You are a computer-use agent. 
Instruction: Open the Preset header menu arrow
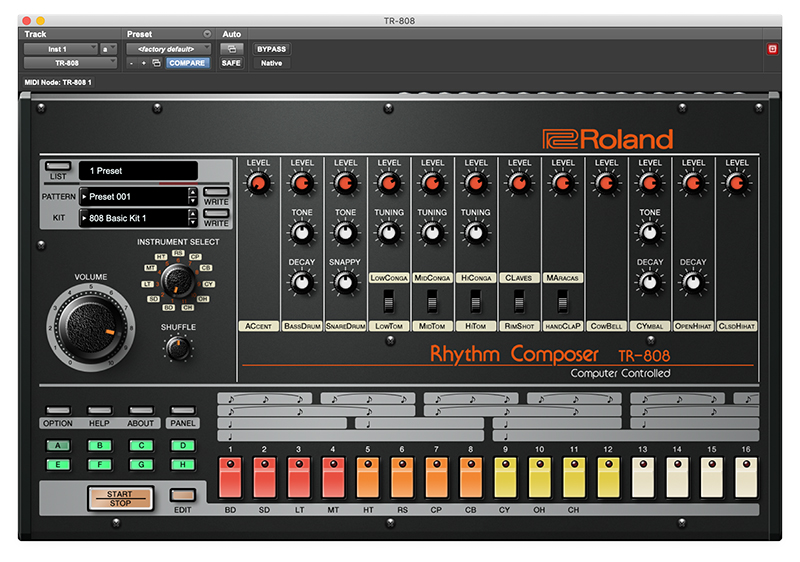pyautogui.click(x=207, y=34)
